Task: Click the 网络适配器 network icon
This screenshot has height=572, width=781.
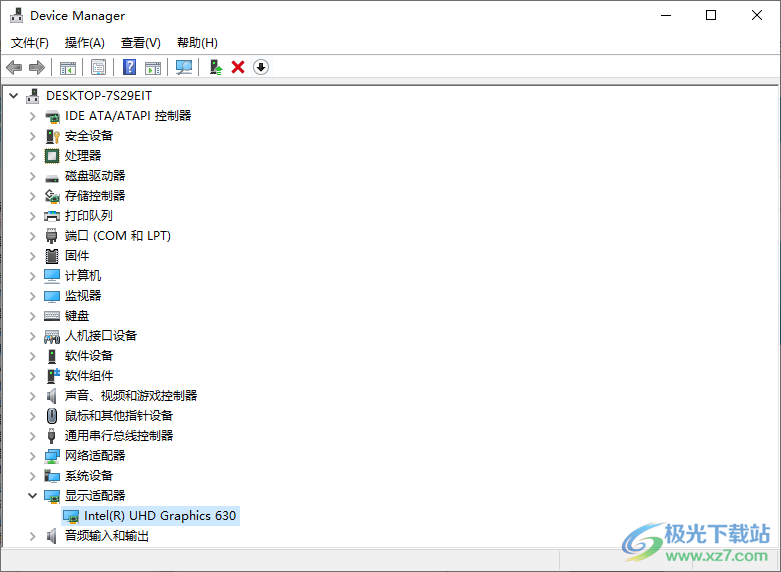Action: tap(52, 456)
